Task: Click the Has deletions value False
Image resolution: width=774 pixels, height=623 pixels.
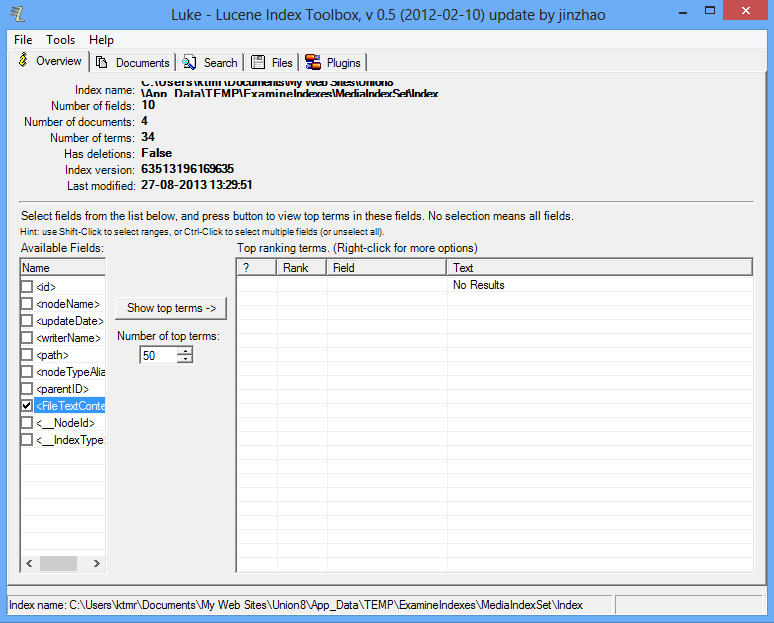Action: point(156,153)
